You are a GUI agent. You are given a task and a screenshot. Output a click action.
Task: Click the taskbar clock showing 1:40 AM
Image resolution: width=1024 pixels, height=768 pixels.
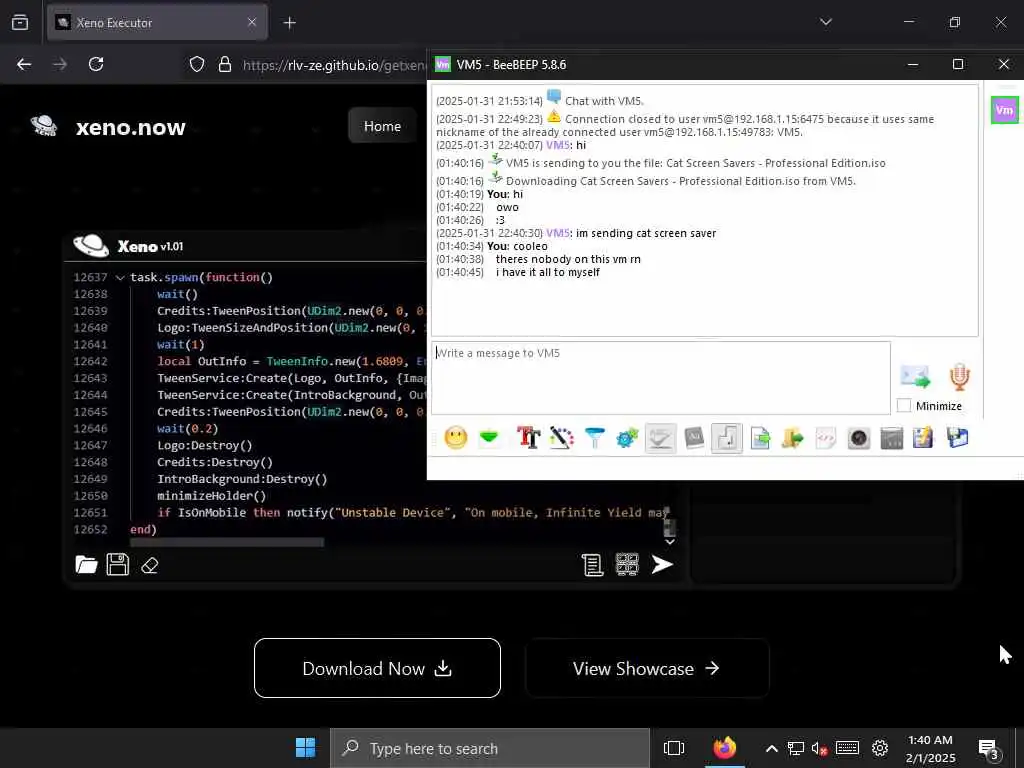[930, 748]
